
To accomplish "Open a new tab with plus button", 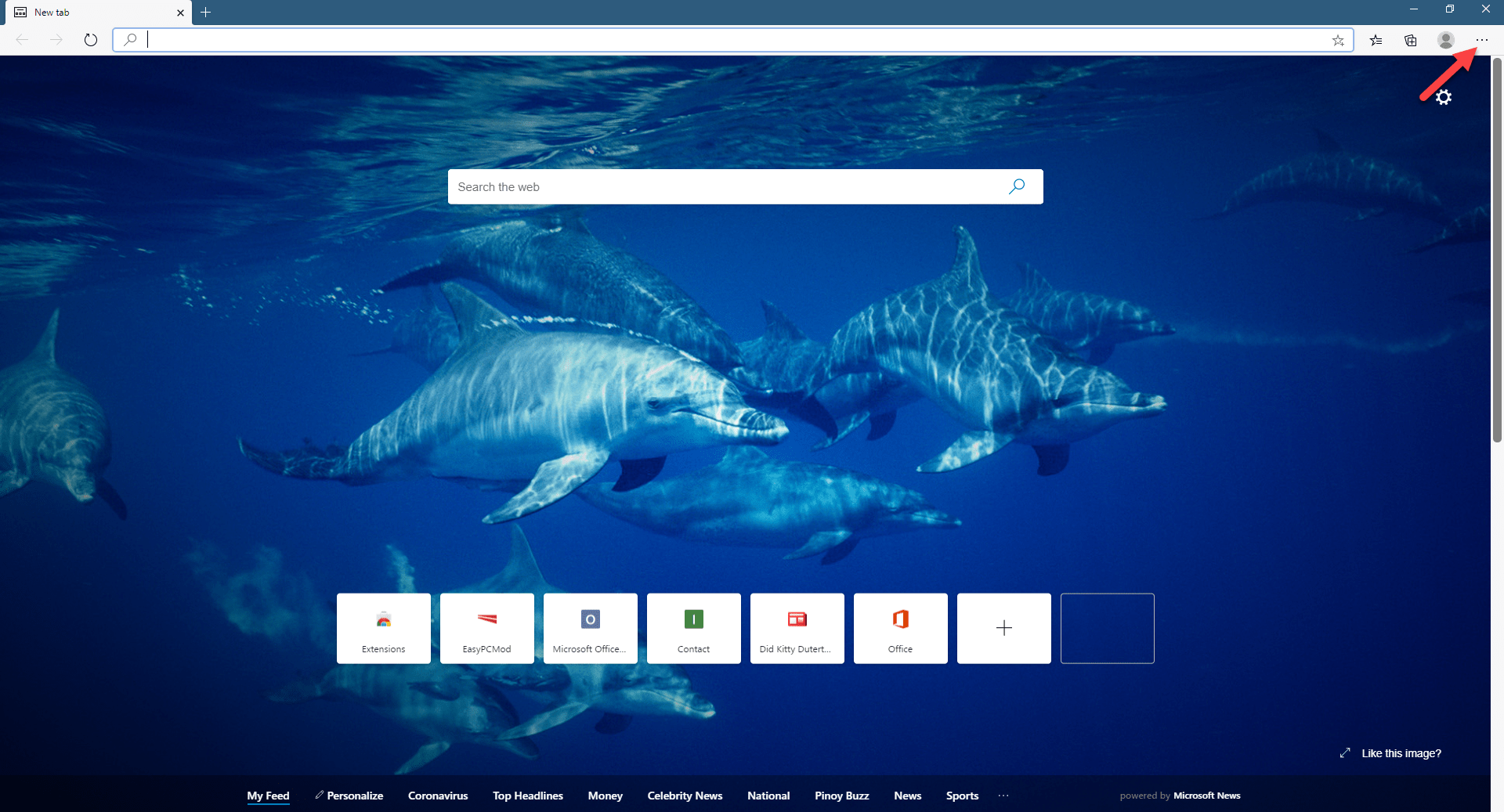I will 206,13.
